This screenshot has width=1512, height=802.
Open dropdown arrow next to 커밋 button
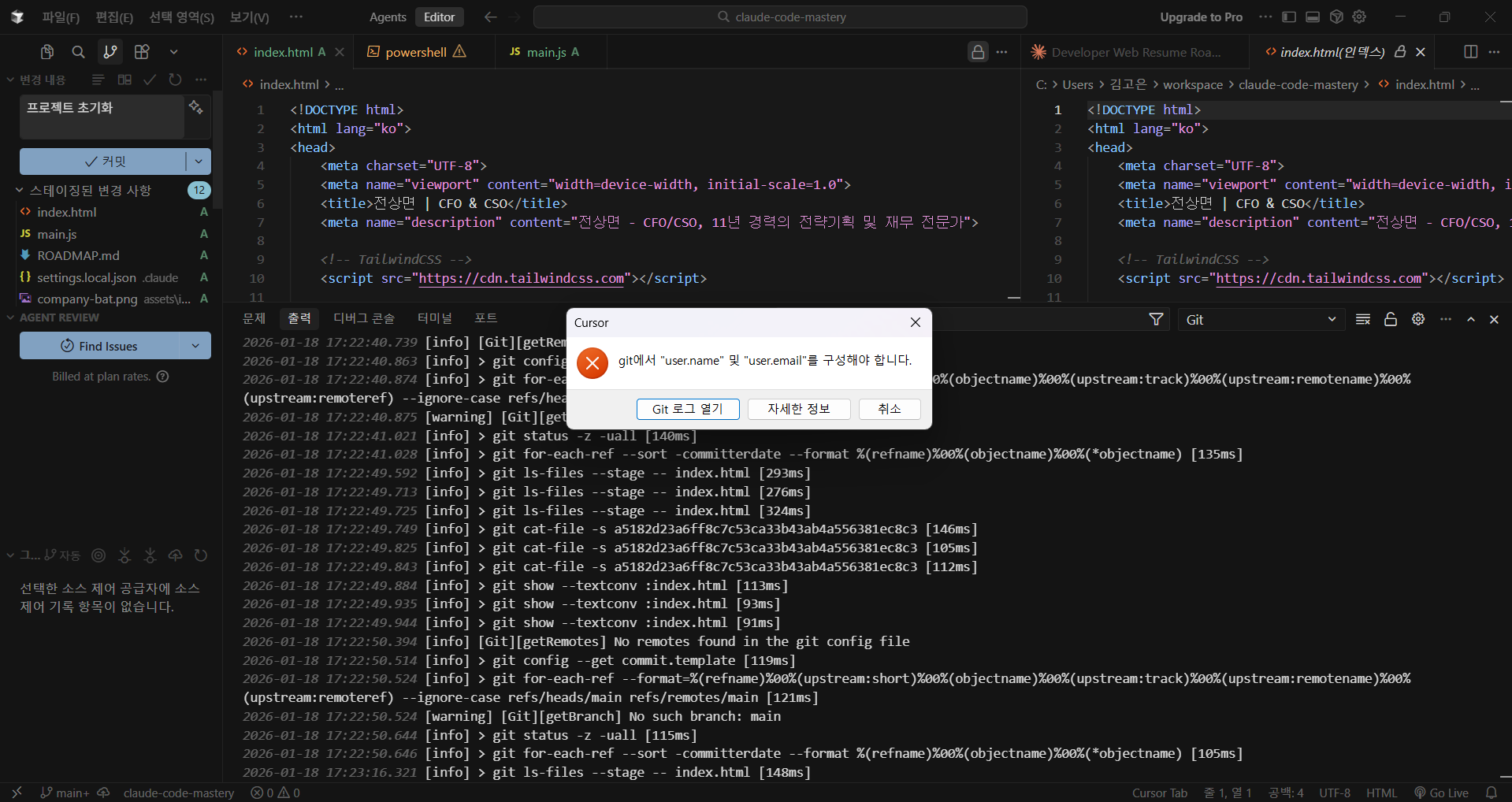click(199, 162)
